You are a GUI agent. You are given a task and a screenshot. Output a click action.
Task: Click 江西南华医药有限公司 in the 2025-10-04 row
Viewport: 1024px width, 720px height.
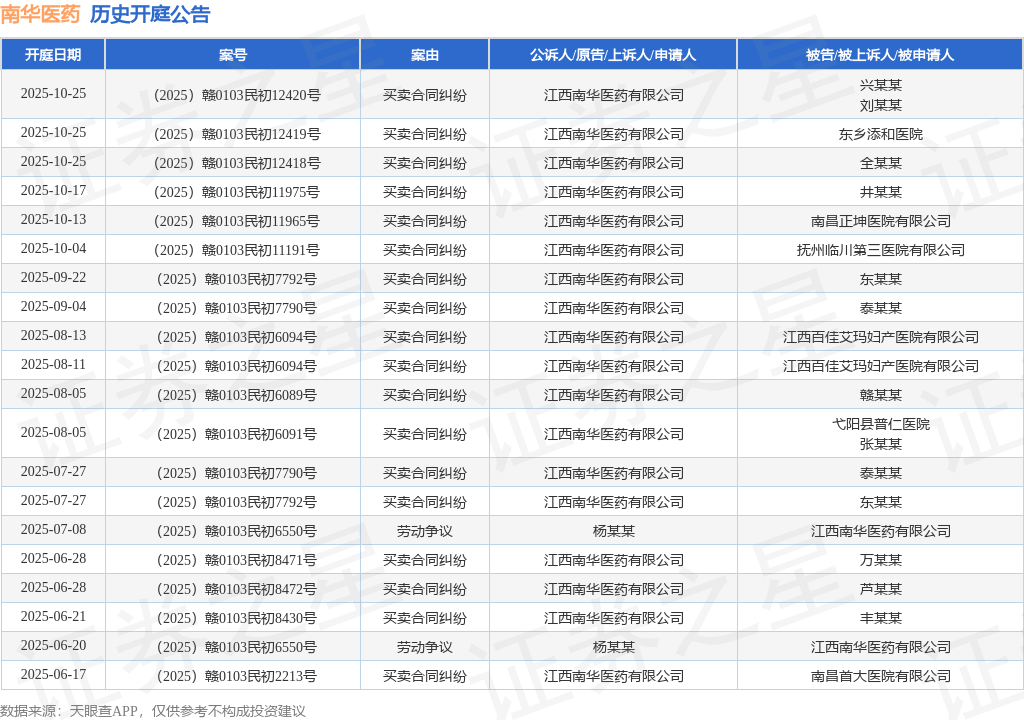tap(613, 250)
